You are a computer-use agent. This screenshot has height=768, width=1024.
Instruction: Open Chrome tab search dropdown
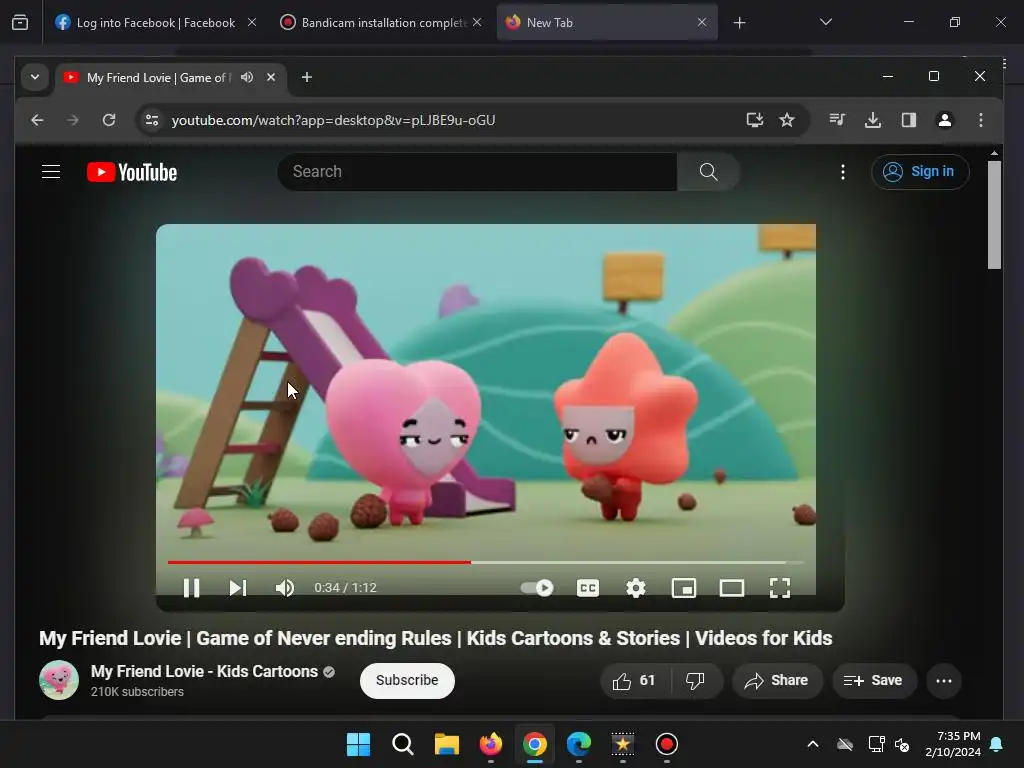pyautogui.click(x=35, y=77)
